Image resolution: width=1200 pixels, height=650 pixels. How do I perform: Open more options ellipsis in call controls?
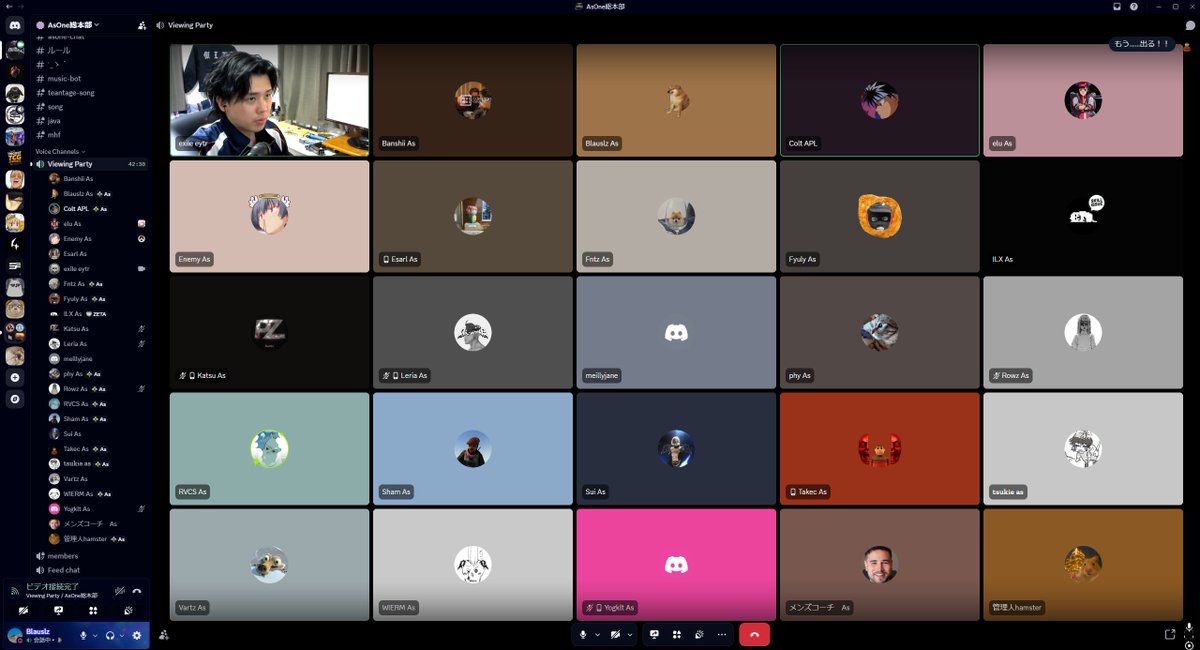722,634
